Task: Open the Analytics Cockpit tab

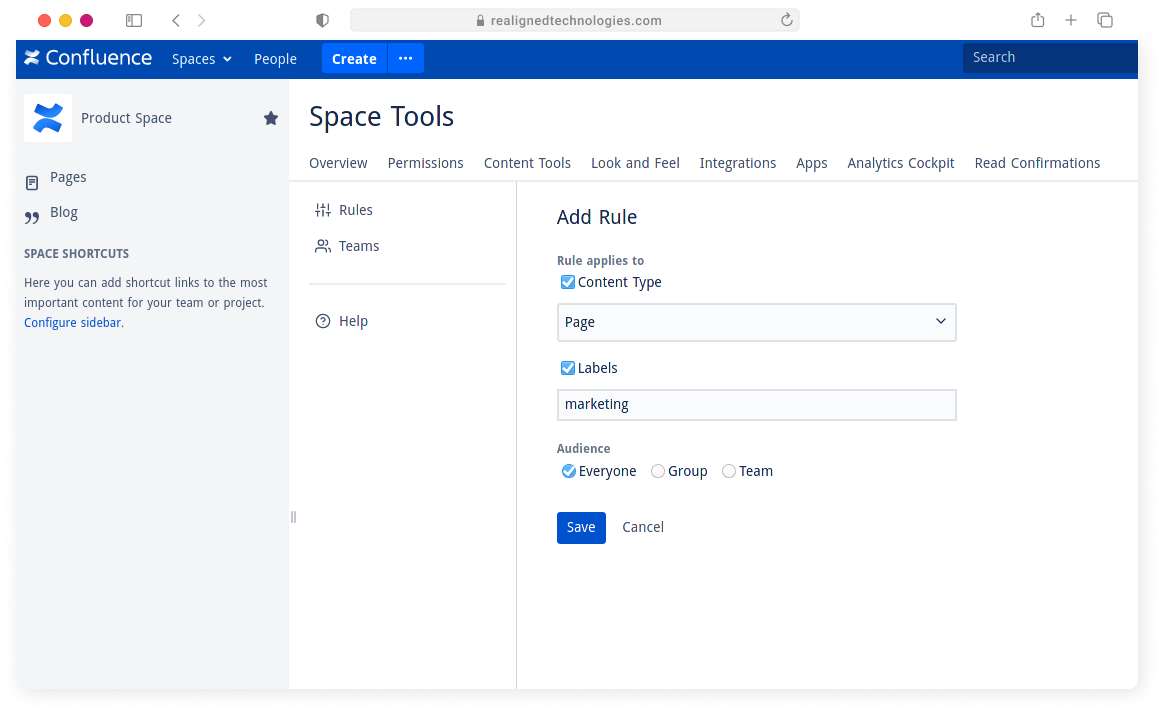Action: (x=900, y=163)
